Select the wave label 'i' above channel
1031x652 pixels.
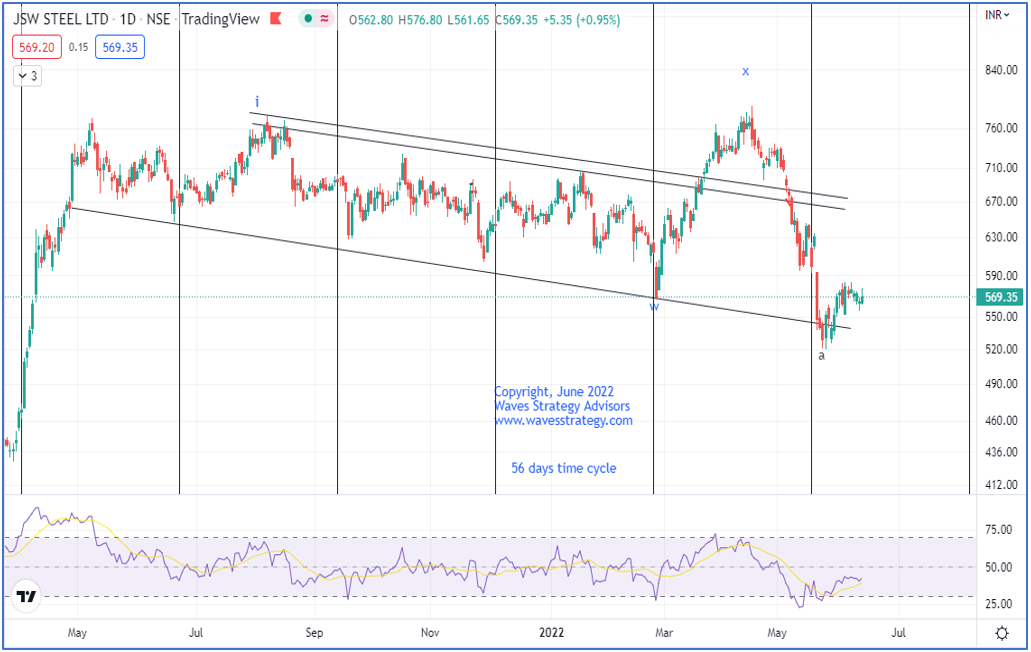point(257,101)
